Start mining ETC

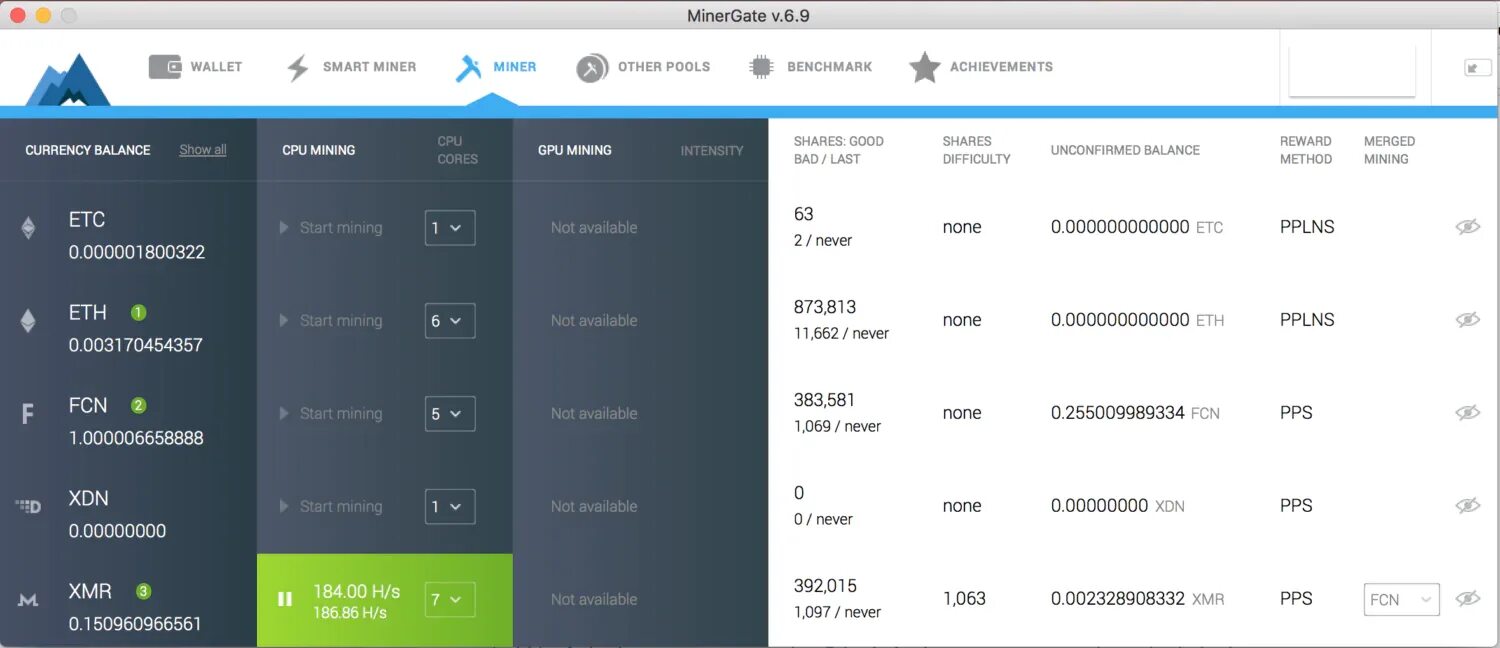click(331, 228)
